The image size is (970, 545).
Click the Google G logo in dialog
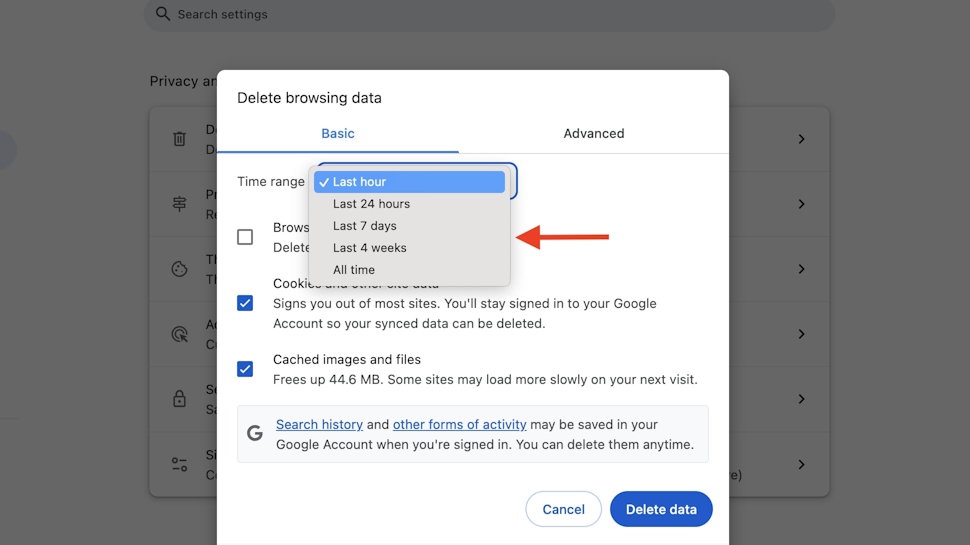coord(255,433)
